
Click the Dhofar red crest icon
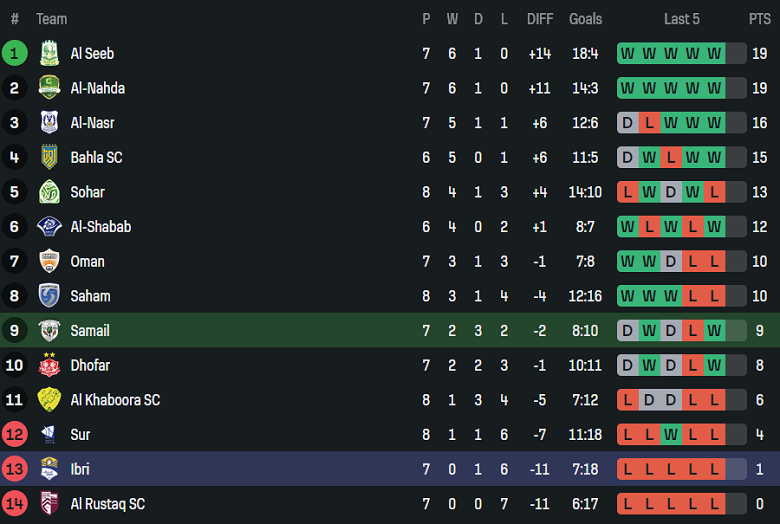tap(49, 365)
